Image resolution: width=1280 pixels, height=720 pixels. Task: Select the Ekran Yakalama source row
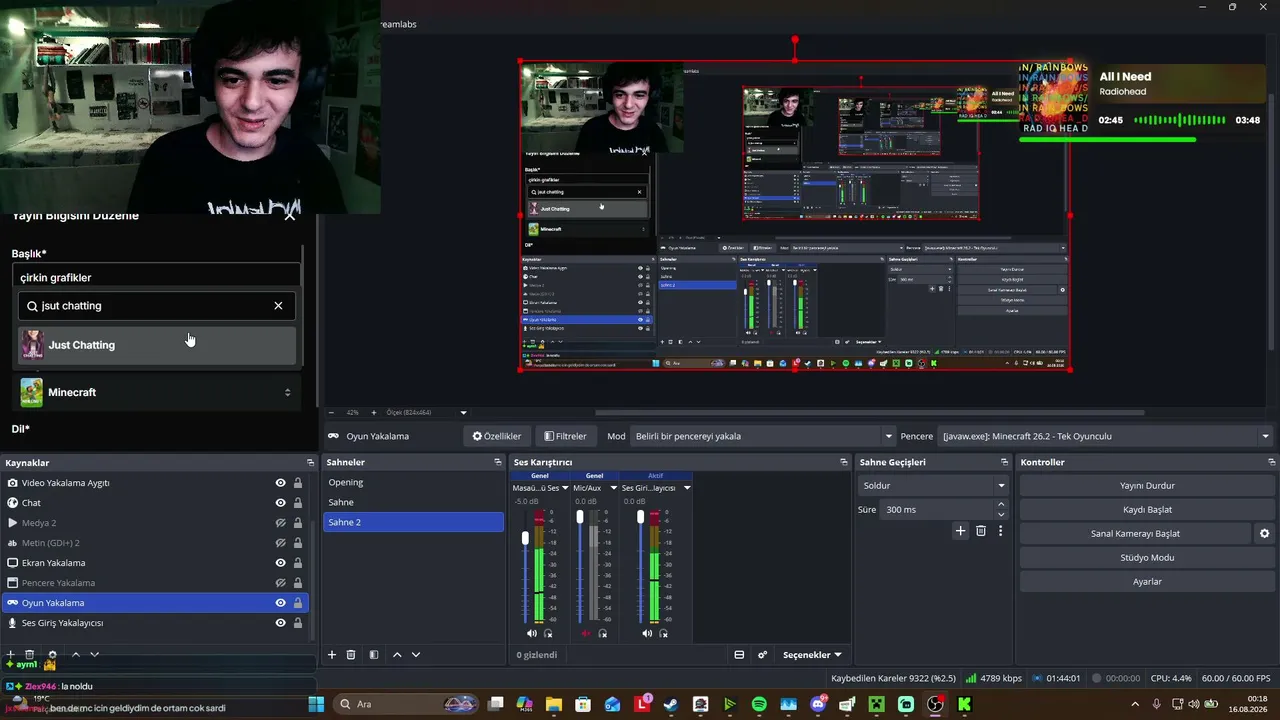pyautogui.click(x=155, y=563)
